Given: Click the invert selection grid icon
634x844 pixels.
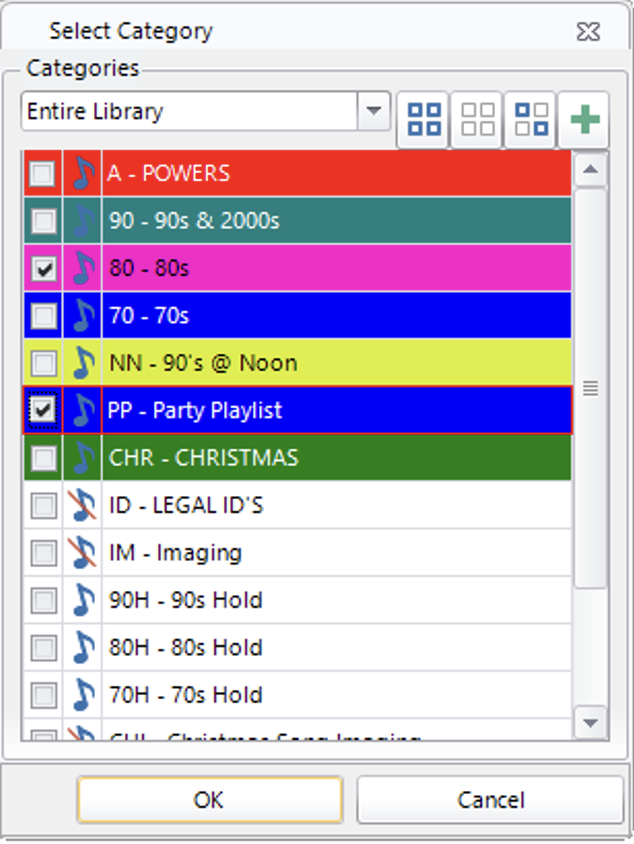Looking at the screenshot, I should [530, 119].
